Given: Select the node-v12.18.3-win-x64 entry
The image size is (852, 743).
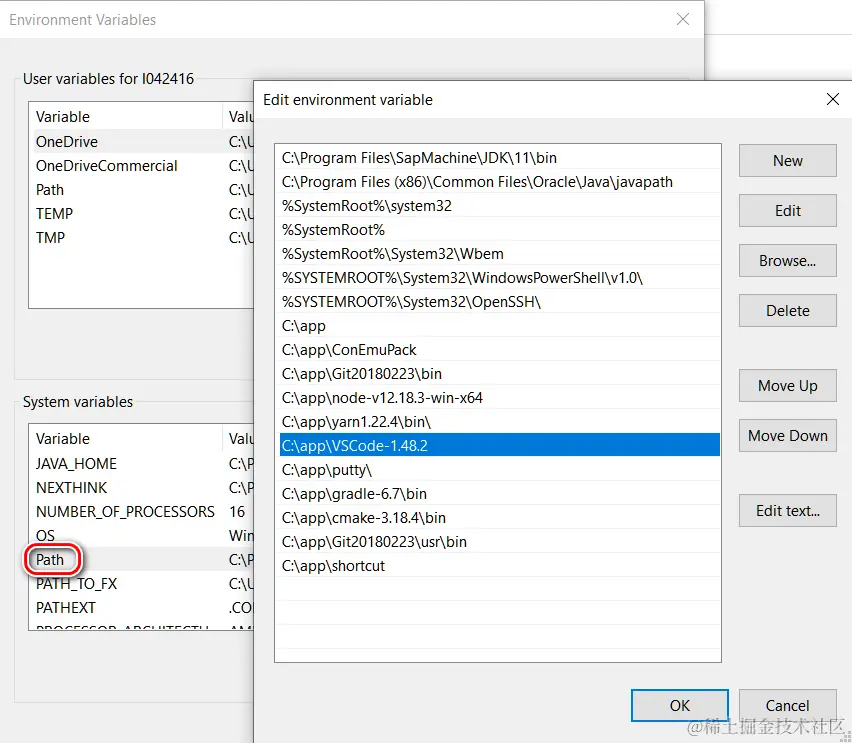Looking at the screenshot, I should coord(499,397).
